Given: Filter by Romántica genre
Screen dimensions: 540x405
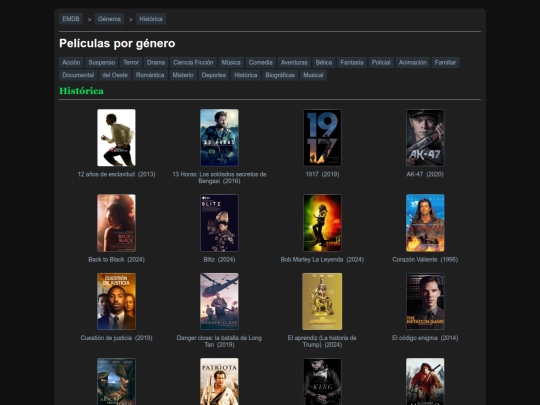Looking at the screenshot, I should [150, 75].
